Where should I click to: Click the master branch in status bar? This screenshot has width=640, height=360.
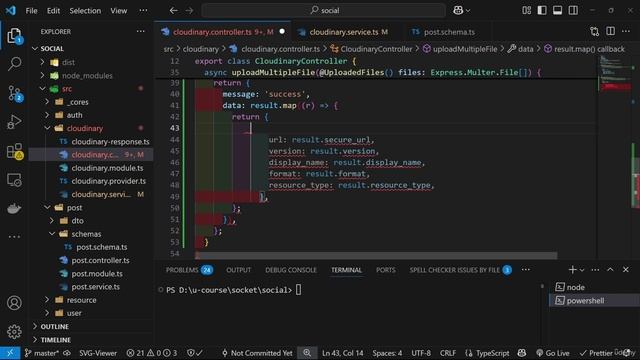tap(41, 353)
